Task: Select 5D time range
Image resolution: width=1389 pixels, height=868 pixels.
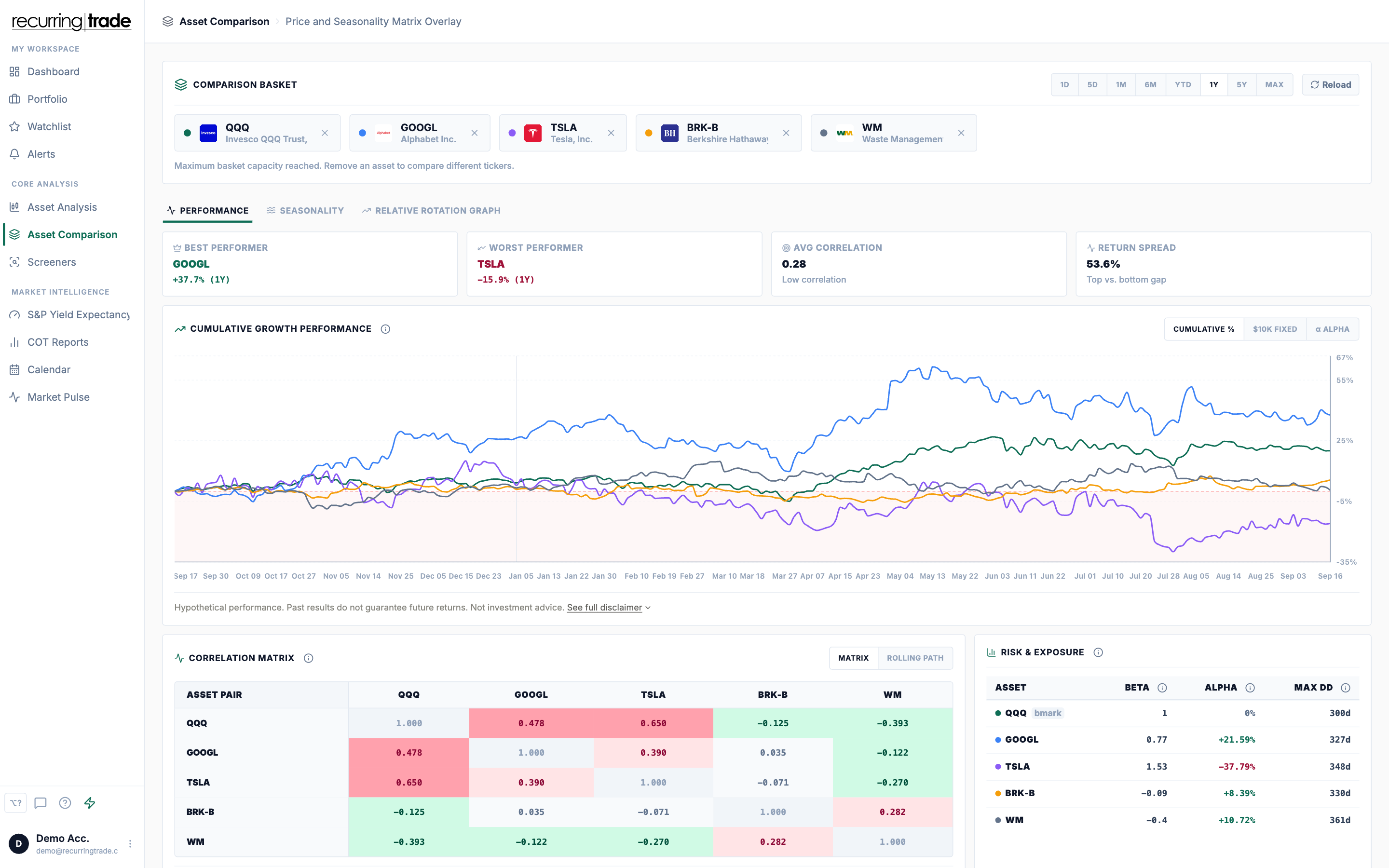Action: pos(1092,85)
